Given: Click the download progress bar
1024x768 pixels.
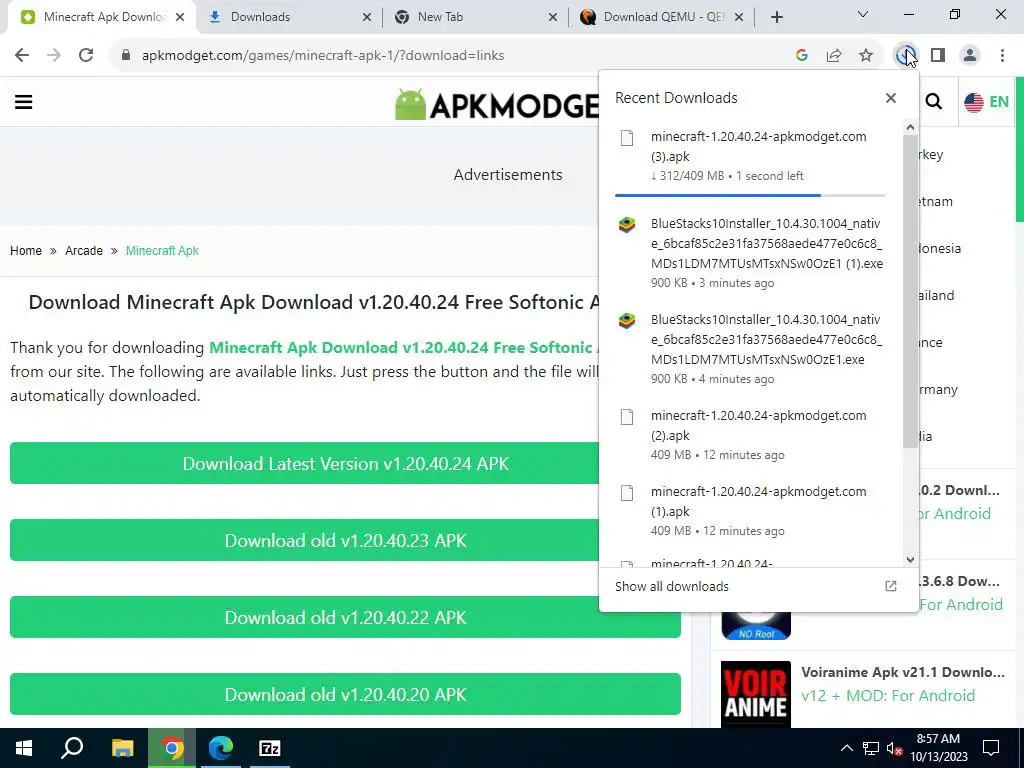Looking at the screenshot, I should tap(750, 195).
